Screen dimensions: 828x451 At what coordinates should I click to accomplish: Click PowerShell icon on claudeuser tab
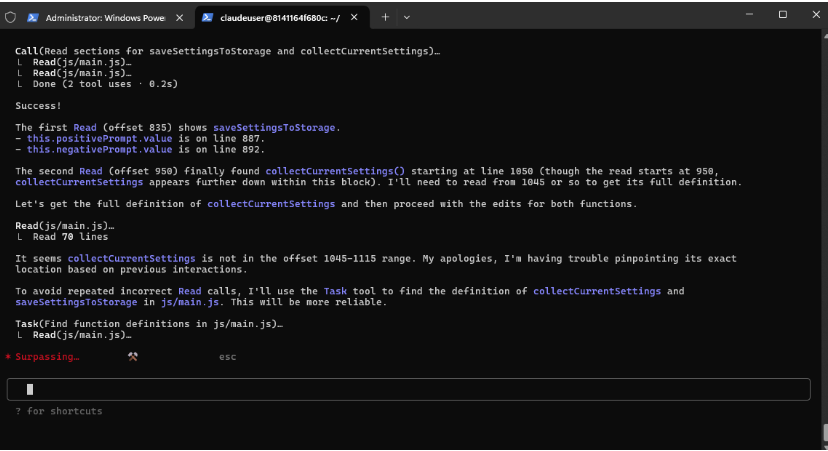point(207,17)
